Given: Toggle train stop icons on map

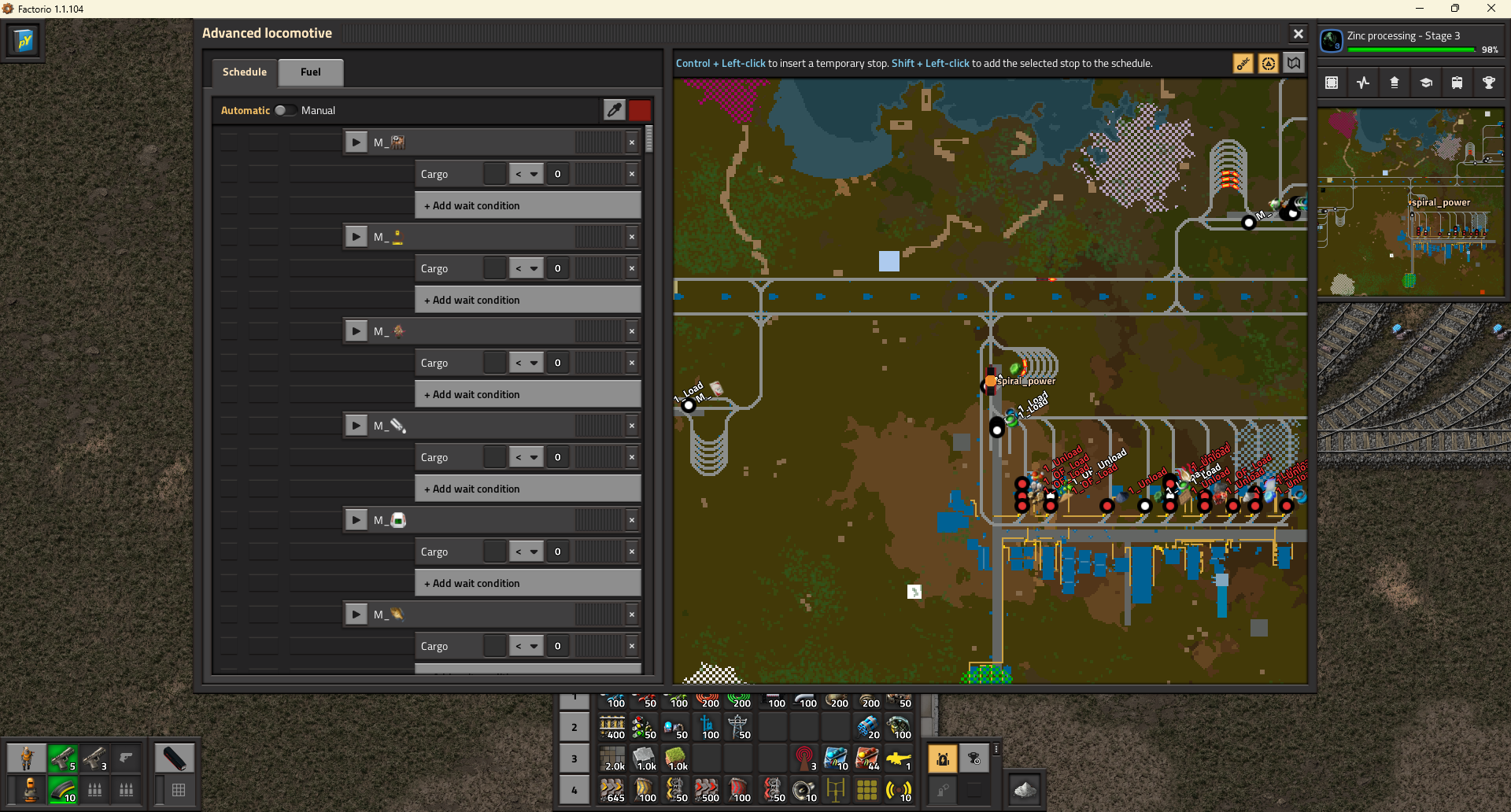Looking at the screenshot, I should pyautogui.click(x=1268, y=64).
